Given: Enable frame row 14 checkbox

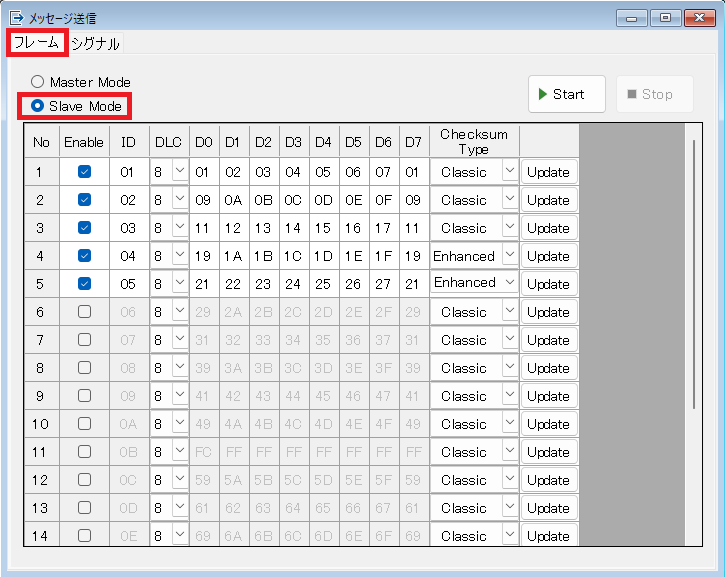Looking at the screenshot, I should (84, 535).
